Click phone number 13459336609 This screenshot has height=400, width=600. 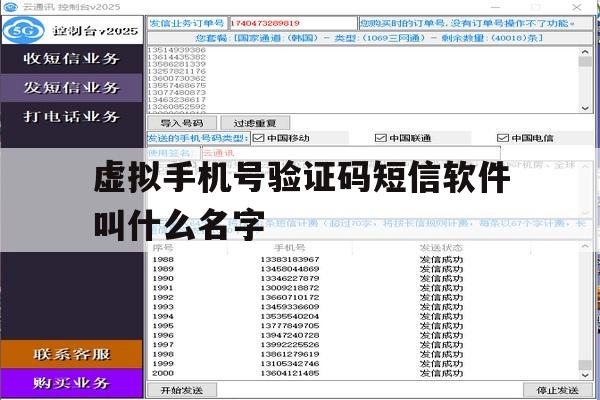[x=290, y=307]
